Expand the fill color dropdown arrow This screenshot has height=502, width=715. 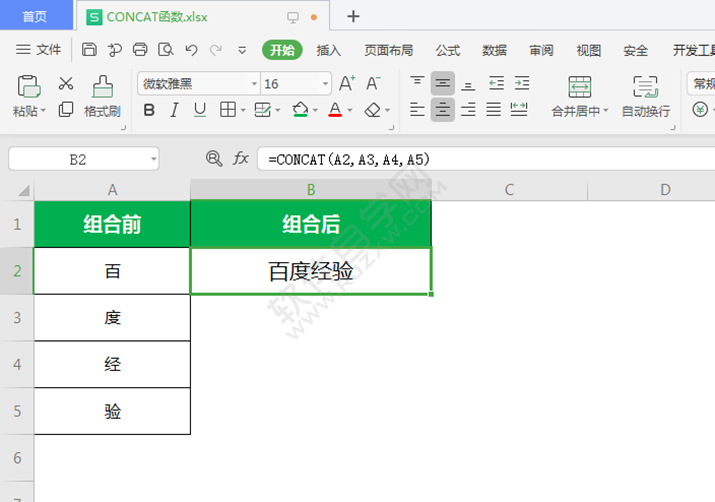point(315,110)
